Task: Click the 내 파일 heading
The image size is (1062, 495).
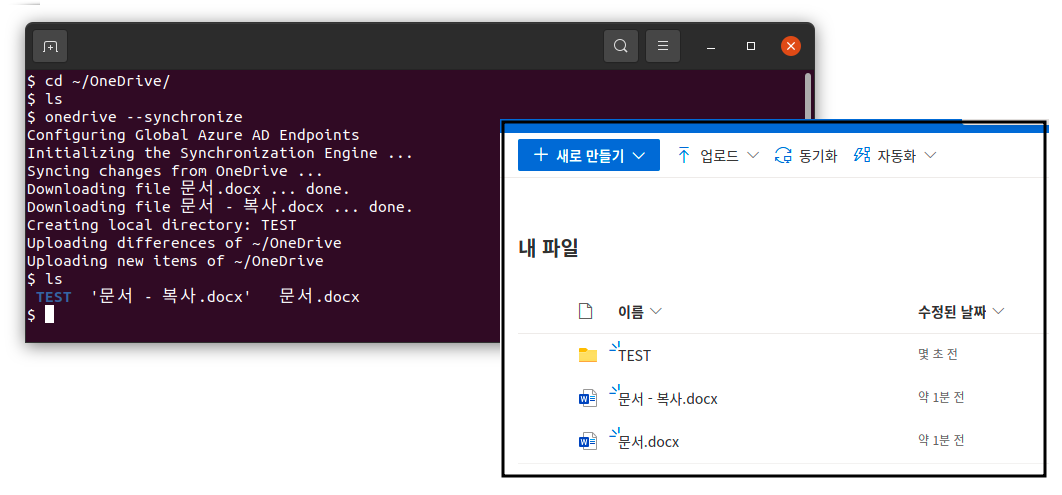Action: [548, 249]
